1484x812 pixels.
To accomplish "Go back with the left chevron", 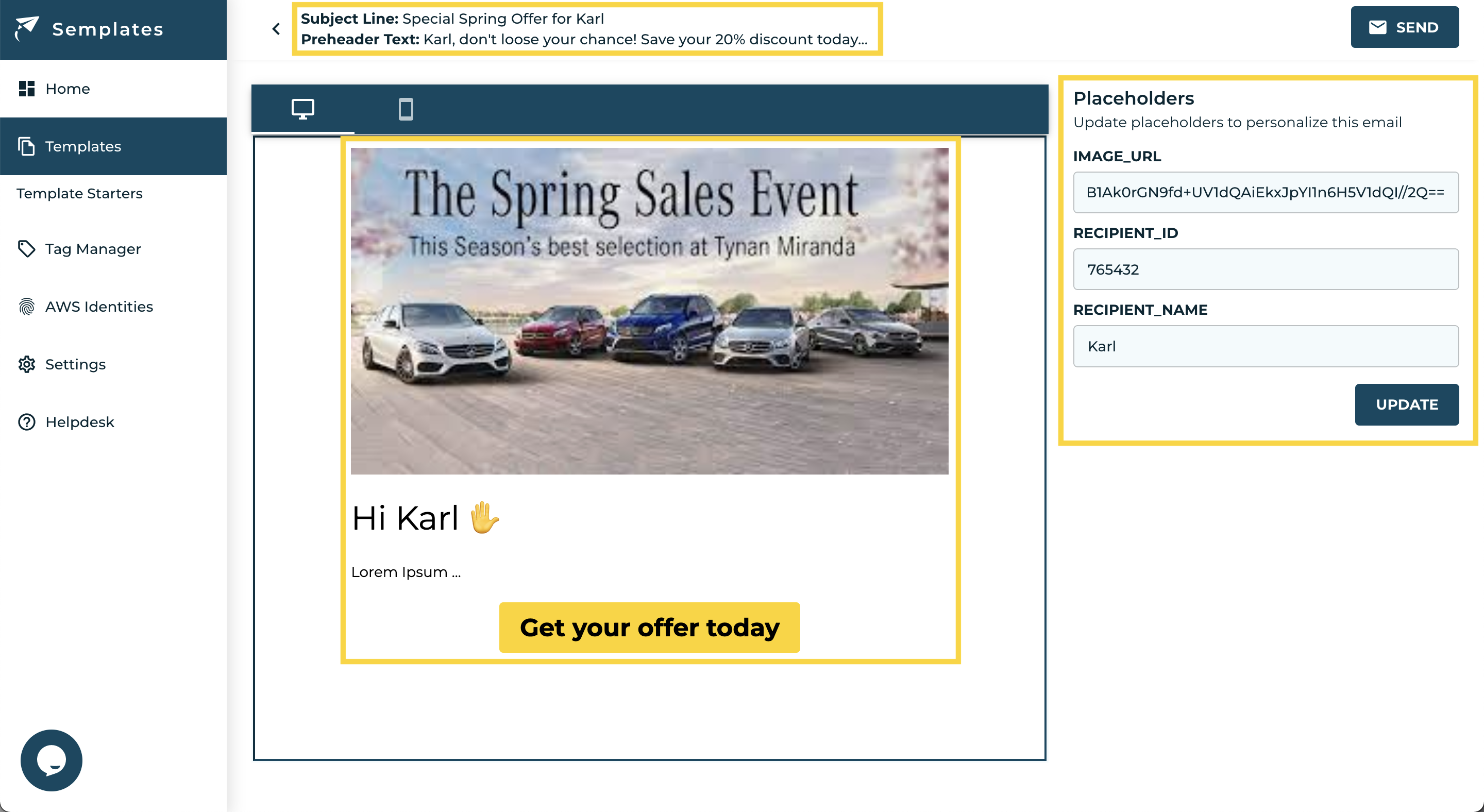I will click(277, 29).
